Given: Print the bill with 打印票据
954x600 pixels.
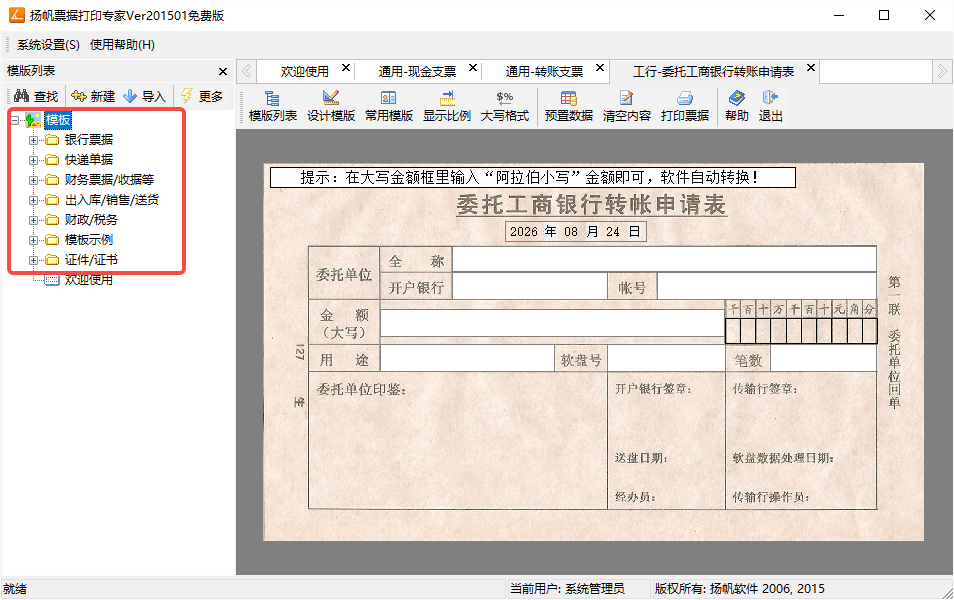Looking at the screenshot, I should [x=684, y=106].
